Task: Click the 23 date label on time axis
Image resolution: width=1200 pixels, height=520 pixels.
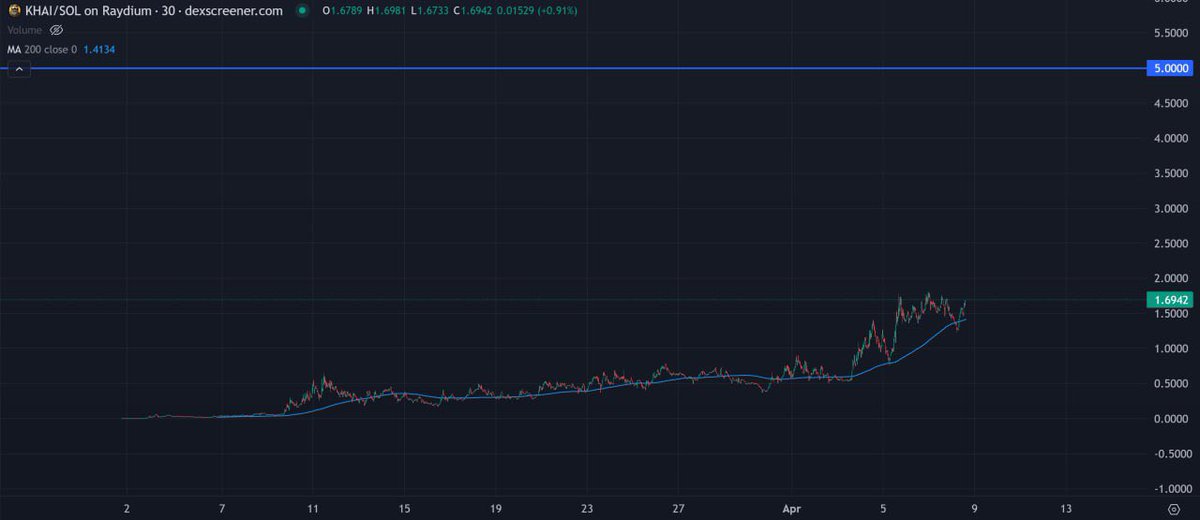Action: (x=587, y=508)
